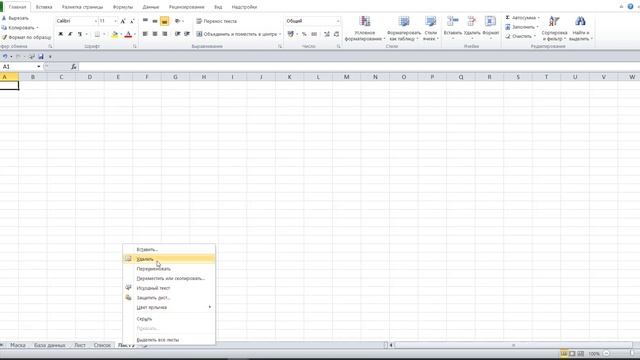Open the font color dropdown arrow
This screenshot has width=640, height=360.
pos(135,34)
